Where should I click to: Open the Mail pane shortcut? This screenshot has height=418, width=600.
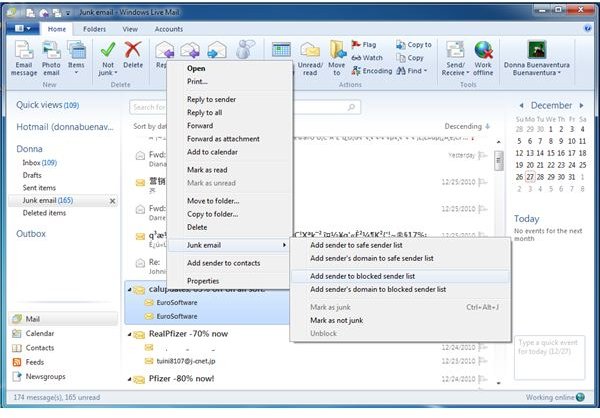click(63, 319)
